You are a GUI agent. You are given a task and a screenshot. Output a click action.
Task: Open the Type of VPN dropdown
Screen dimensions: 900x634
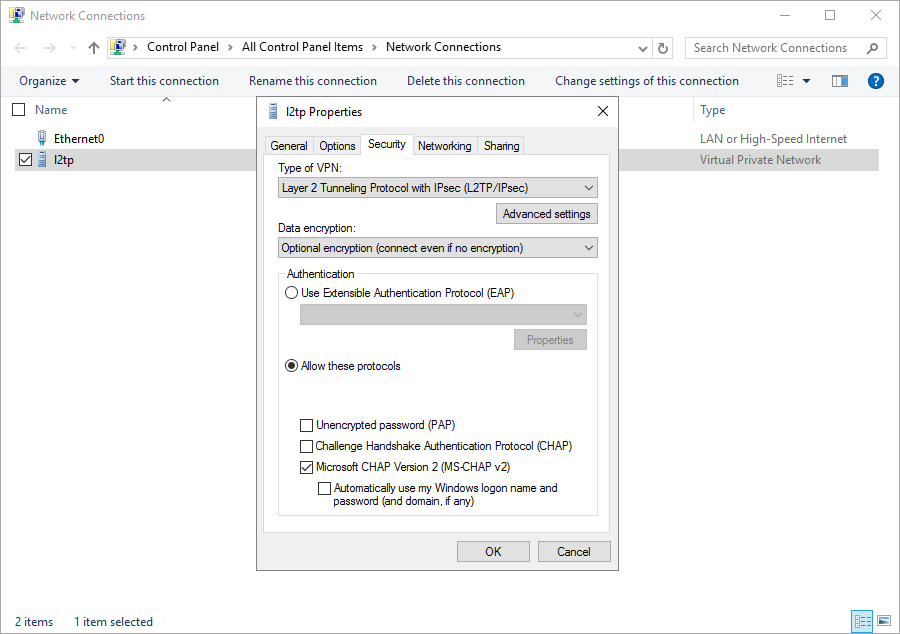click(x=437, y=188)
